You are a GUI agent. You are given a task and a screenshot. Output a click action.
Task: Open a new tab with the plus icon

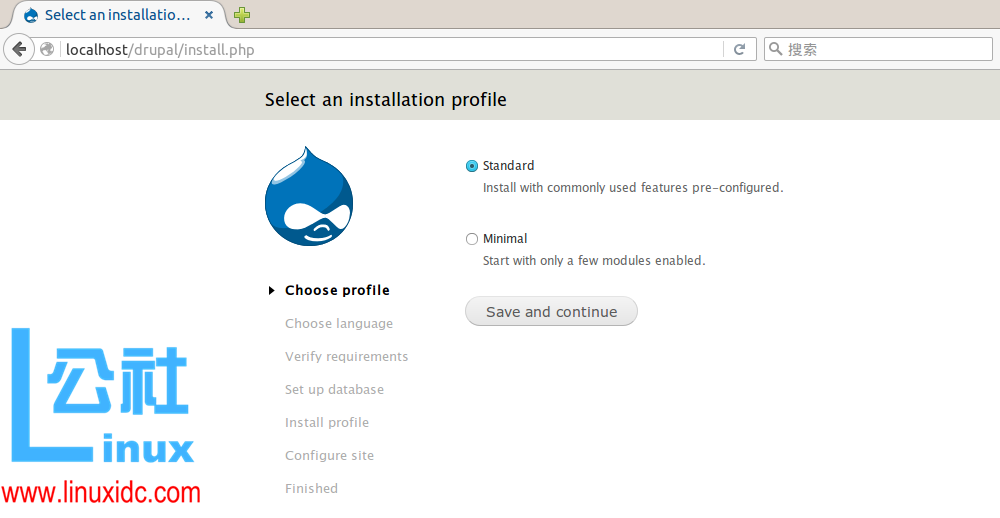(x=242, y=15)
